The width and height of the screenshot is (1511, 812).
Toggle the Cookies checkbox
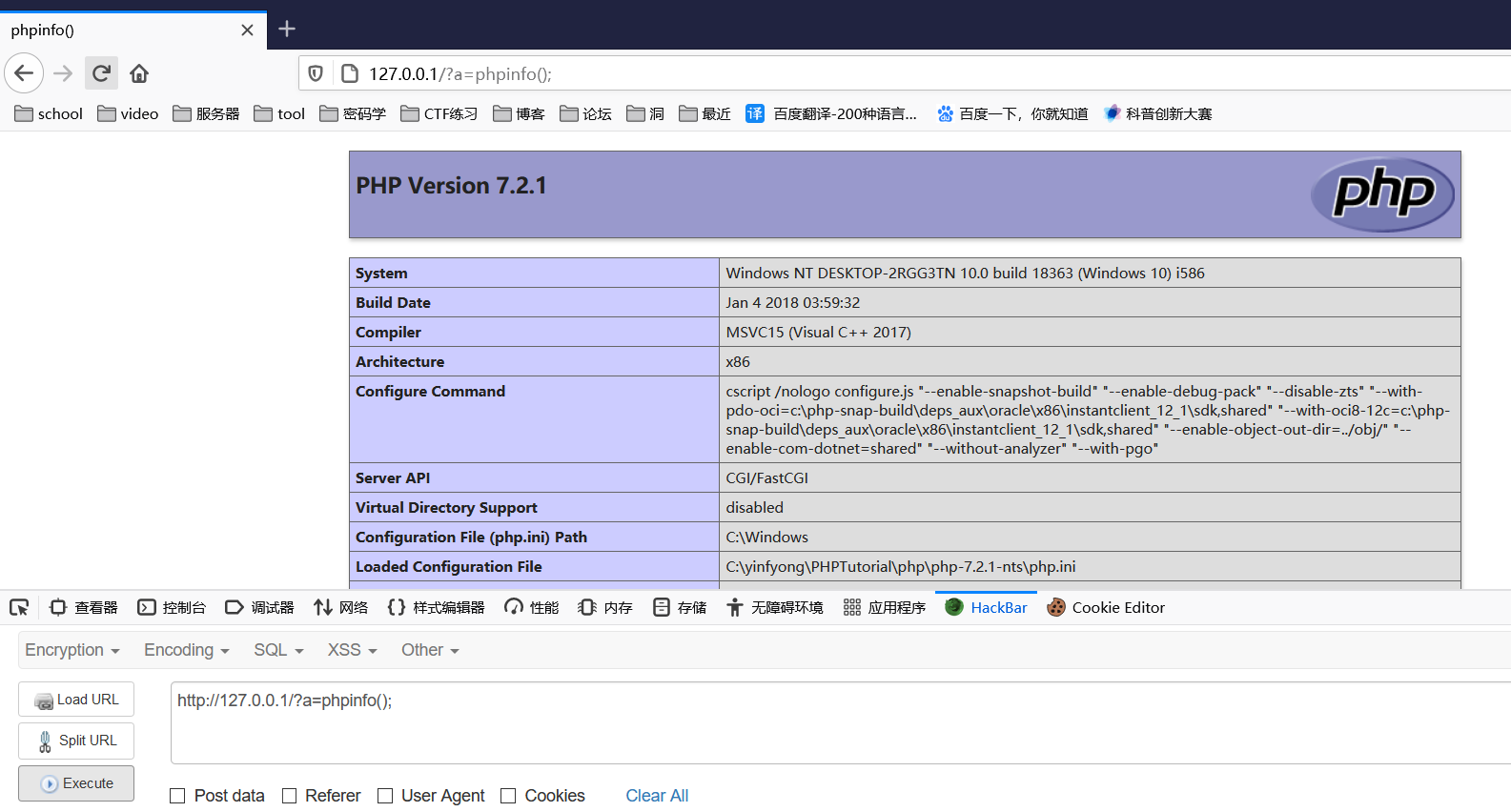point(508,796)
